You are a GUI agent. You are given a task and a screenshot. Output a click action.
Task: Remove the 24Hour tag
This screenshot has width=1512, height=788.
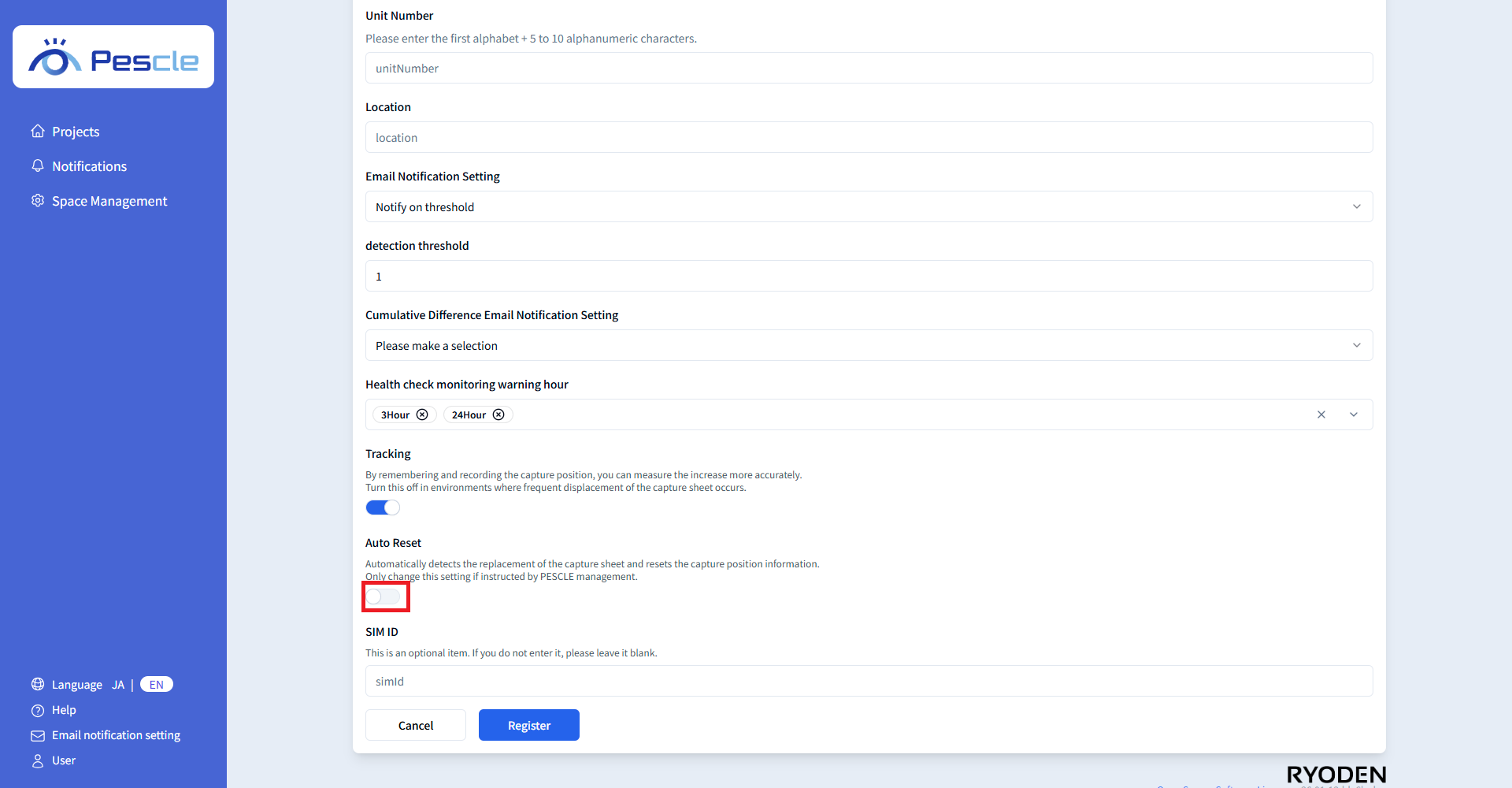click(x=498, y=414)
